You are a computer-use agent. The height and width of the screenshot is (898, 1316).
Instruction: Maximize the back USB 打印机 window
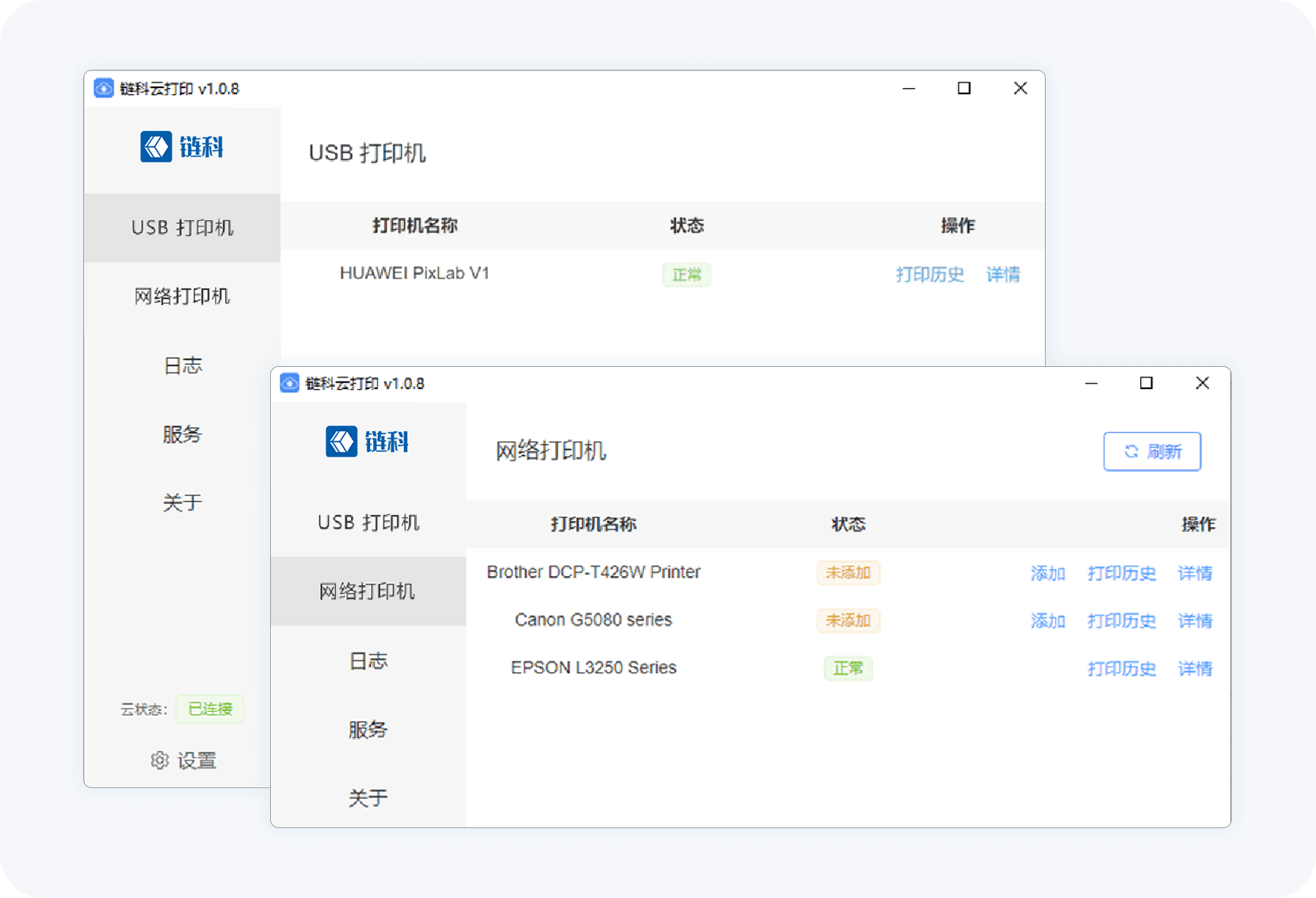click(x=964, y=89)
